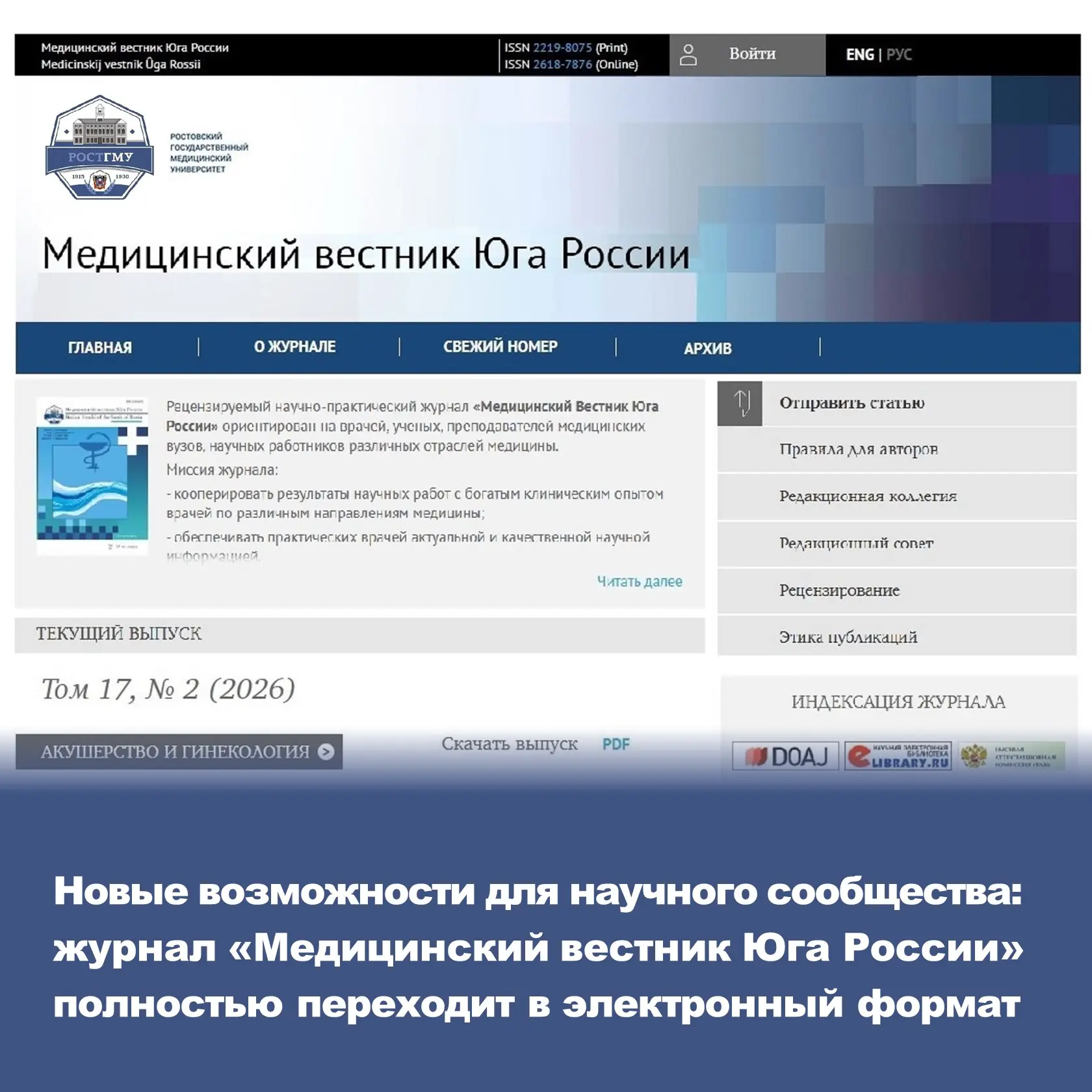Screen dimensions: 1092x1092
Task: Open the issue Том 17, № 2 (2026)
Action: (x=168, y=690)
